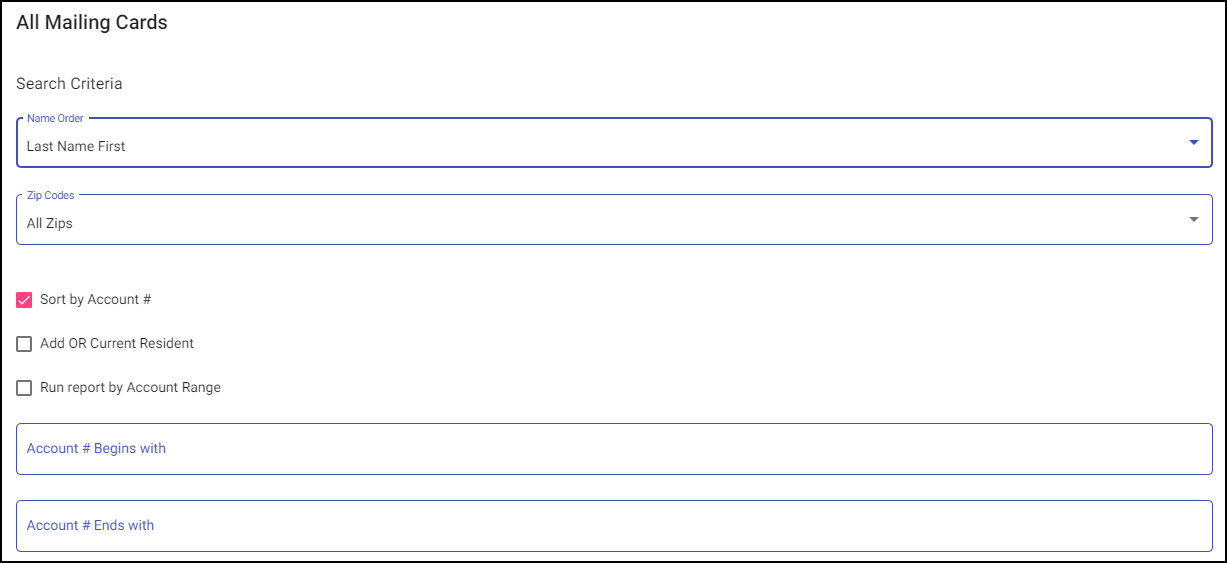Check the Run report by Account Range box
The width and height of the screenshot is (1227, 563).
25,388
